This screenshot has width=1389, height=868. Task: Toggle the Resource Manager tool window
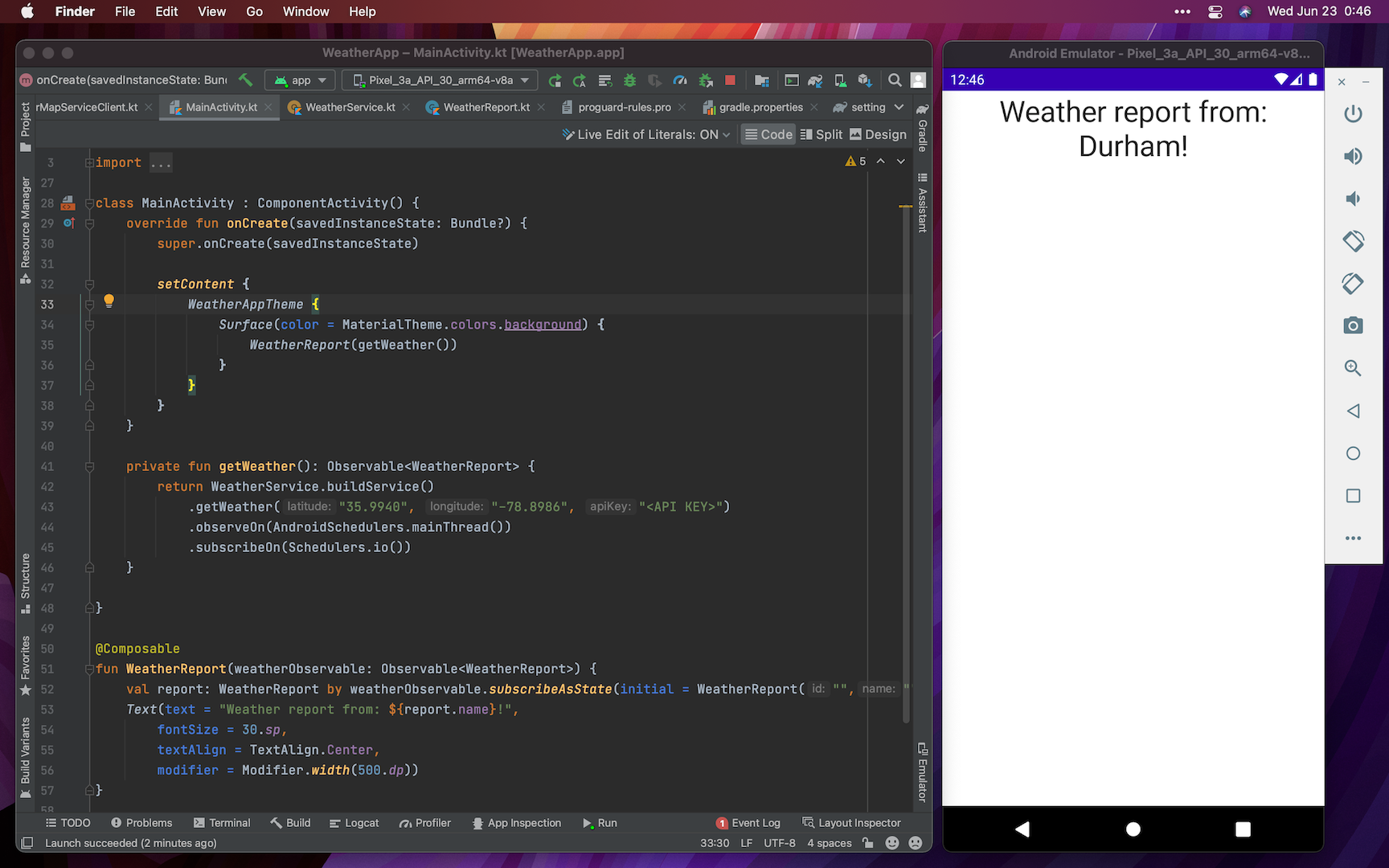[25, 231]
